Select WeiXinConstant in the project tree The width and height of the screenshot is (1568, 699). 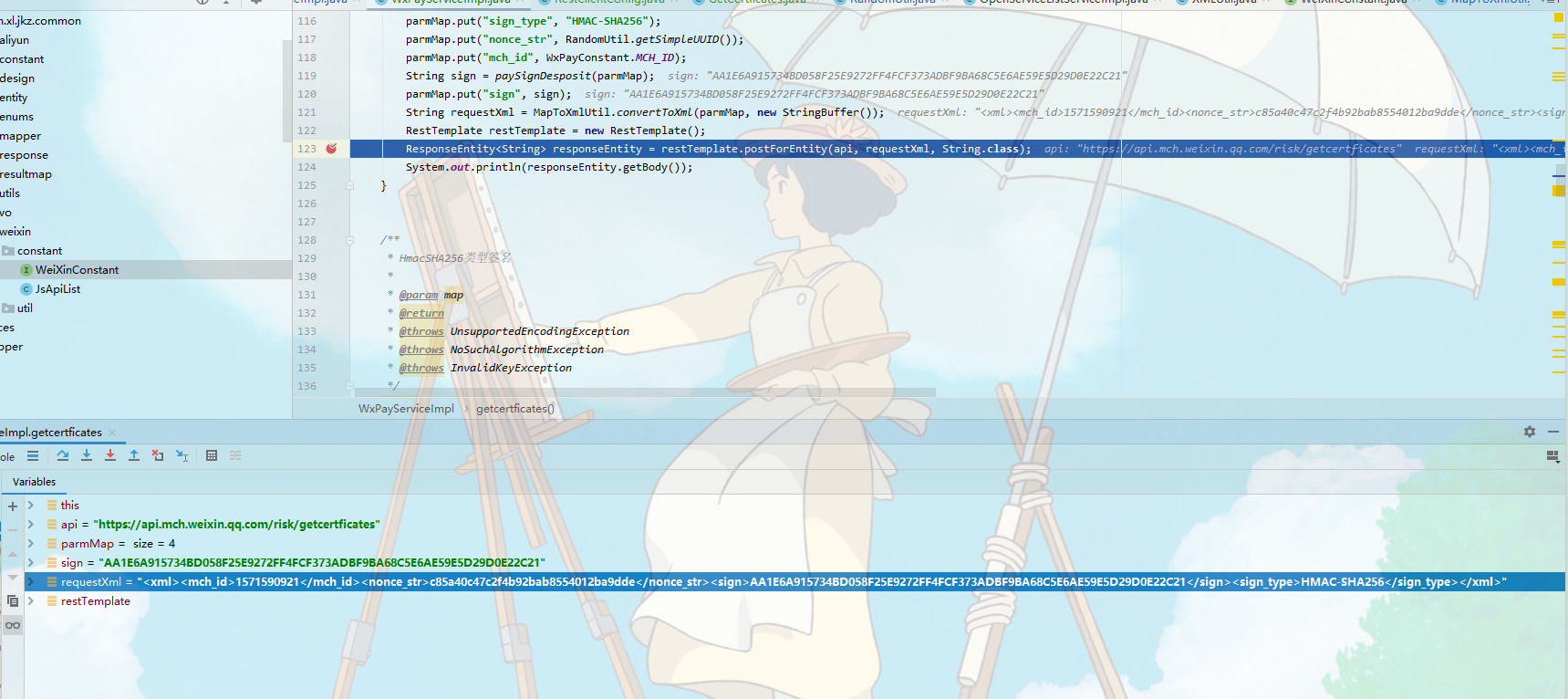[77, 270]
